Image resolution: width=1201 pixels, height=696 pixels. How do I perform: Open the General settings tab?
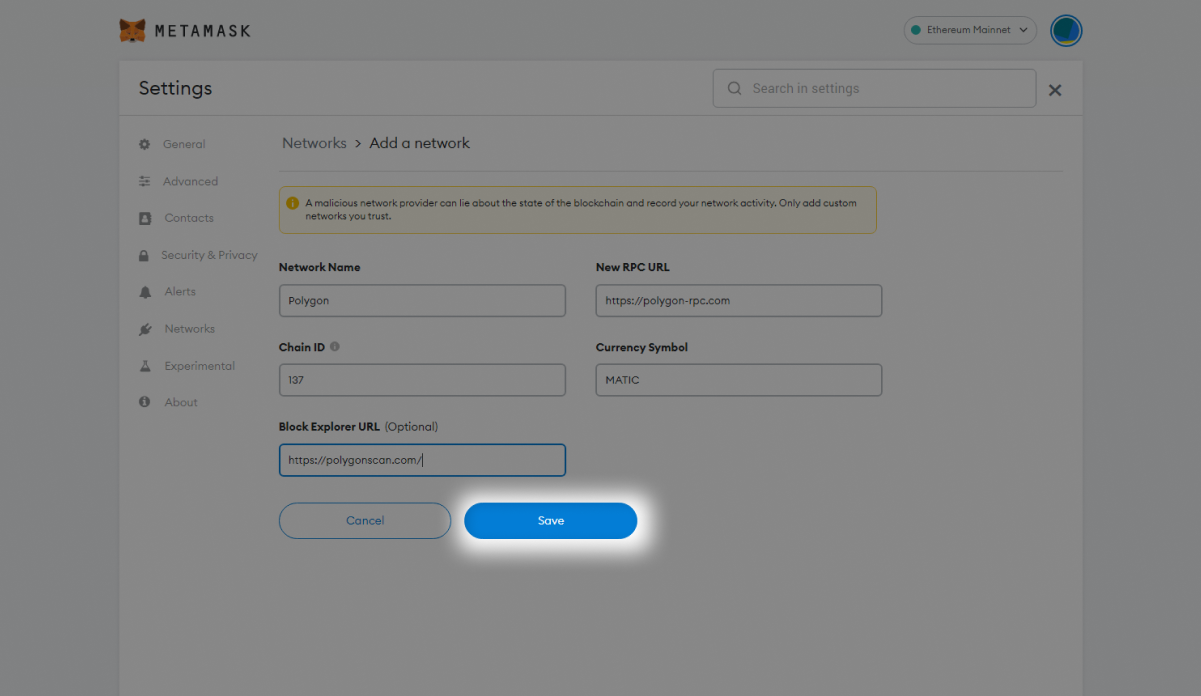point(184,144)
